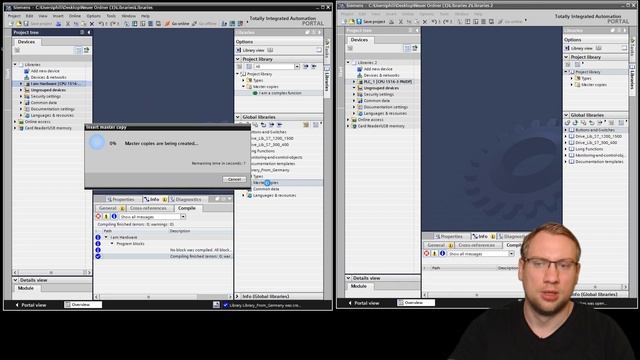Viewport: 640px width, 360px height.
Task: Expand Common data in right project tree
Action: [354, 100]
